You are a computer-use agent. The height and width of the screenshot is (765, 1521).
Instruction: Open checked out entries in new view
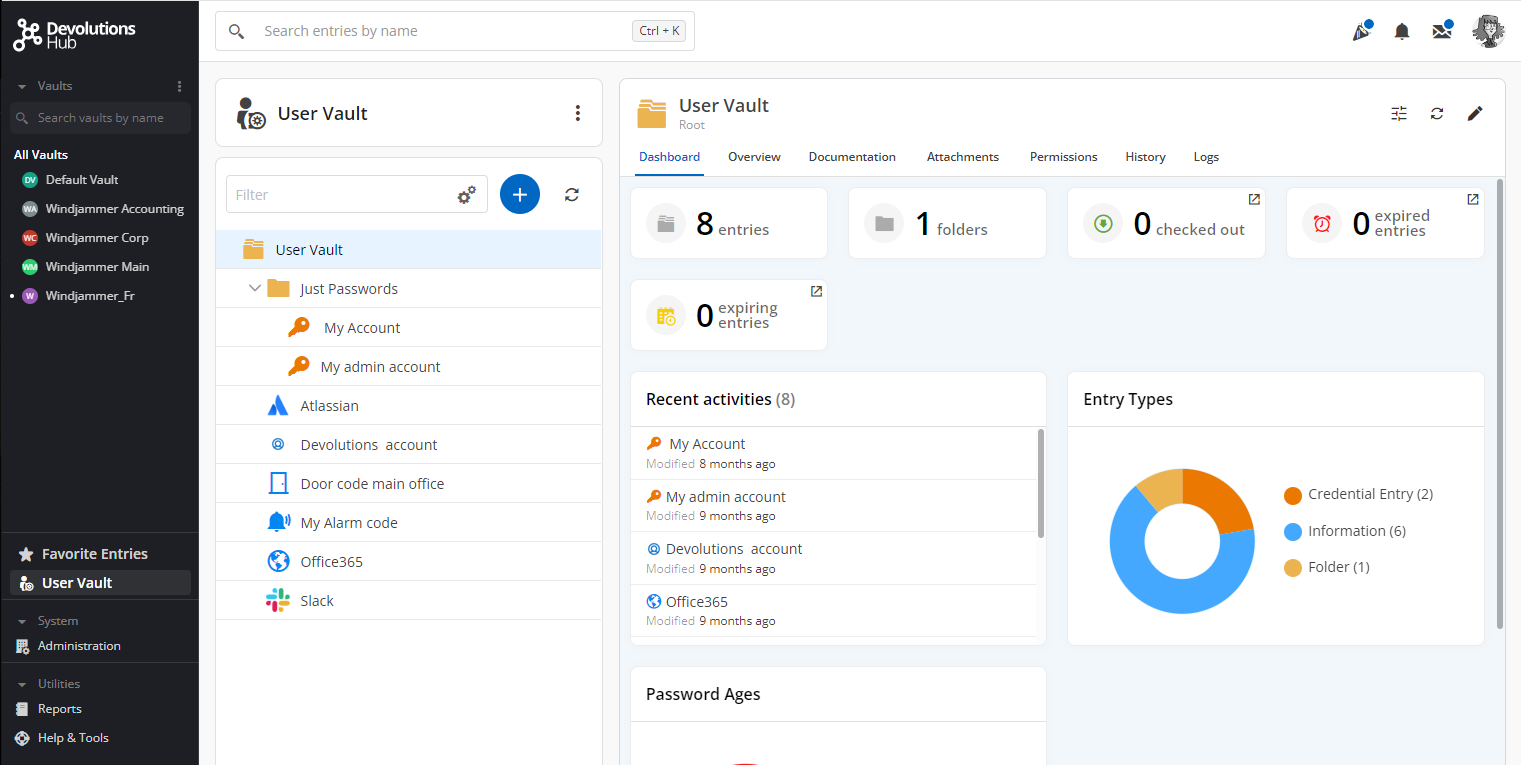[x=1254, y=199]
